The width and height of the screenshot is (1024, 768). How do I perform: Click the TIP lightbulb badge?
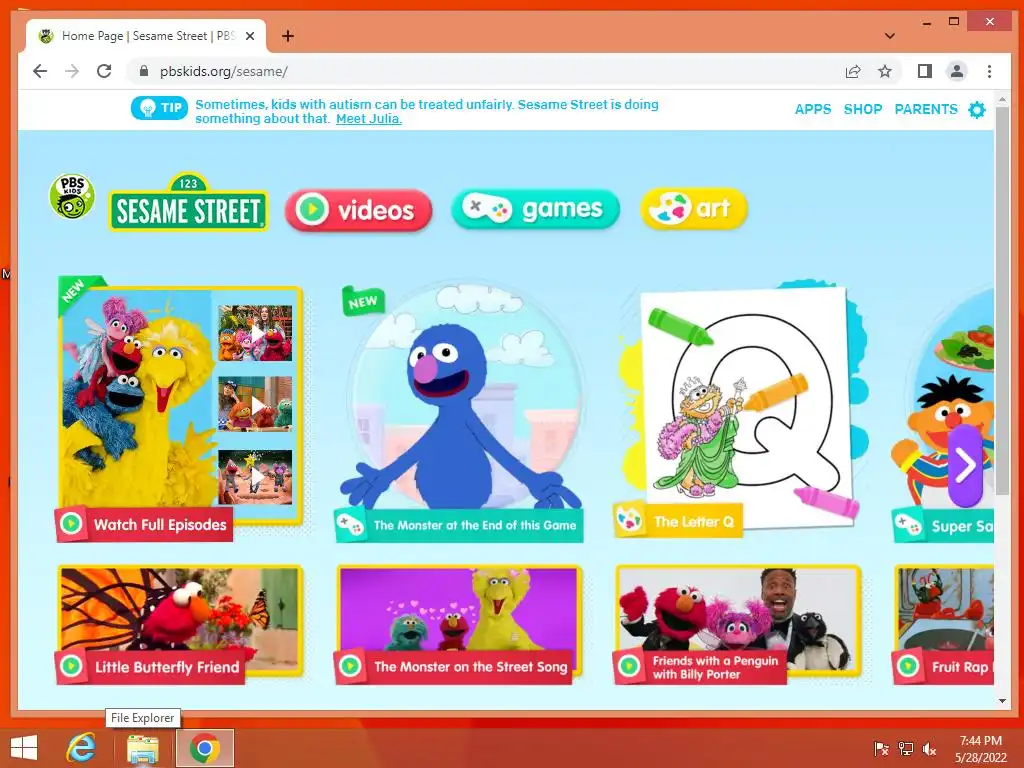point(159,108)
